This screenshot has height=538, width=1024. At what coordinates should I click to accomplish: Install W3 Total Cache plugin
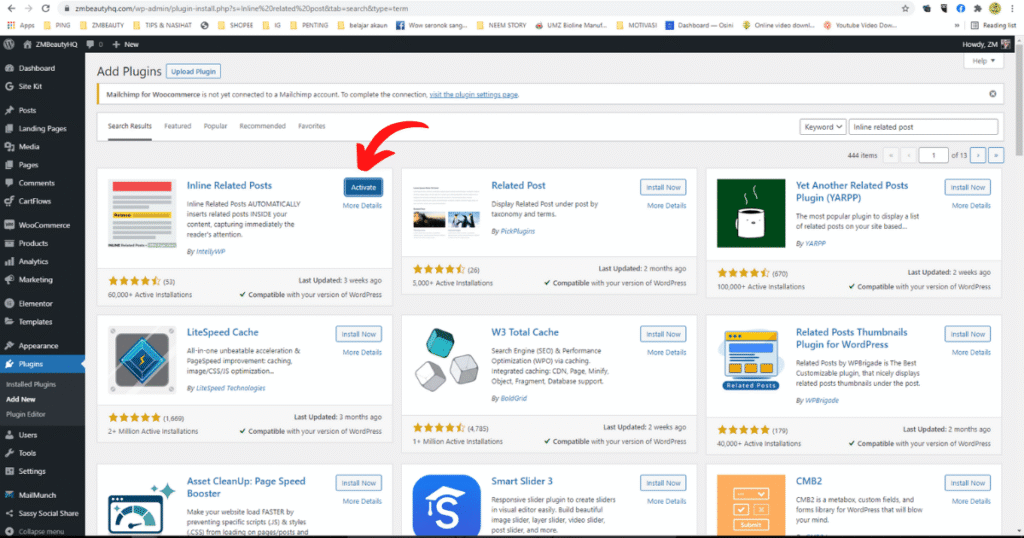pos(663,334)
